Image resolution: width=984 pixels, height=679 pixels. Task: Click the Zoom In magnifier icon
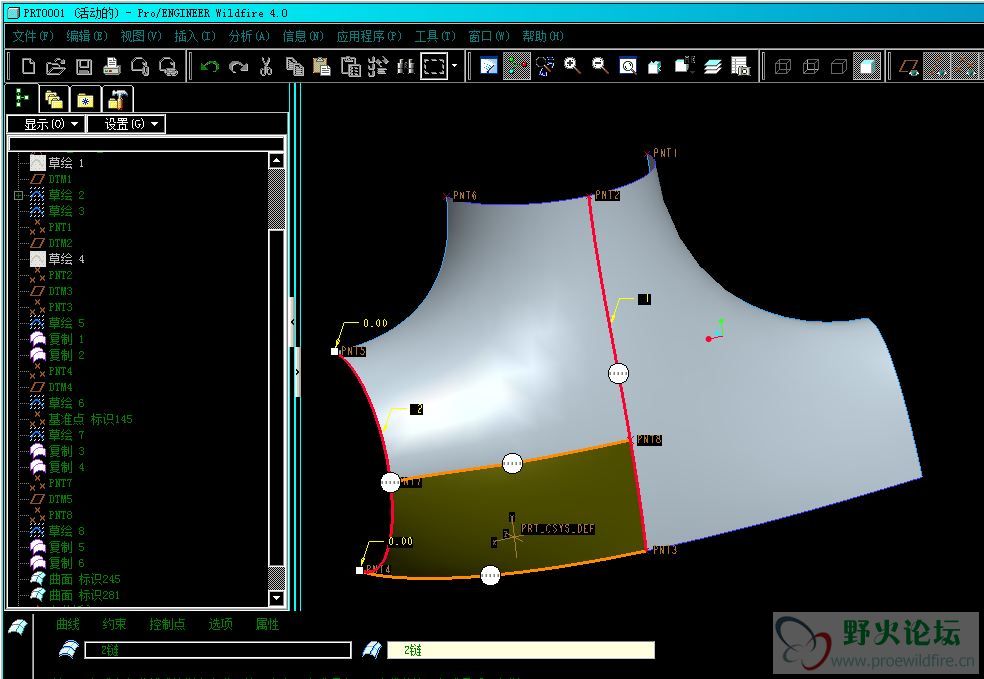572,66
